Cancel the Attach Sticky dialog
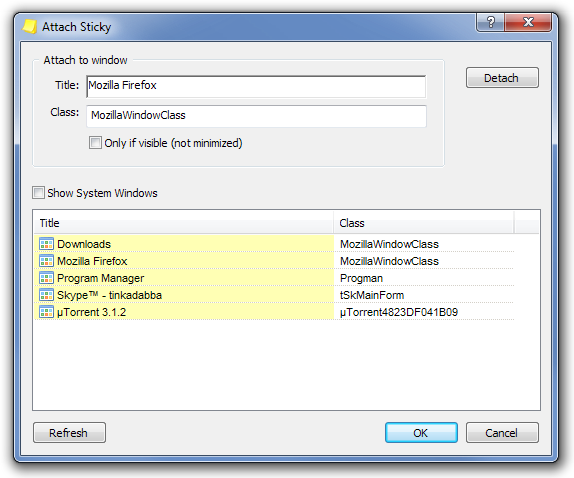Viewport: 574px width, 478px height. point(502,433)
